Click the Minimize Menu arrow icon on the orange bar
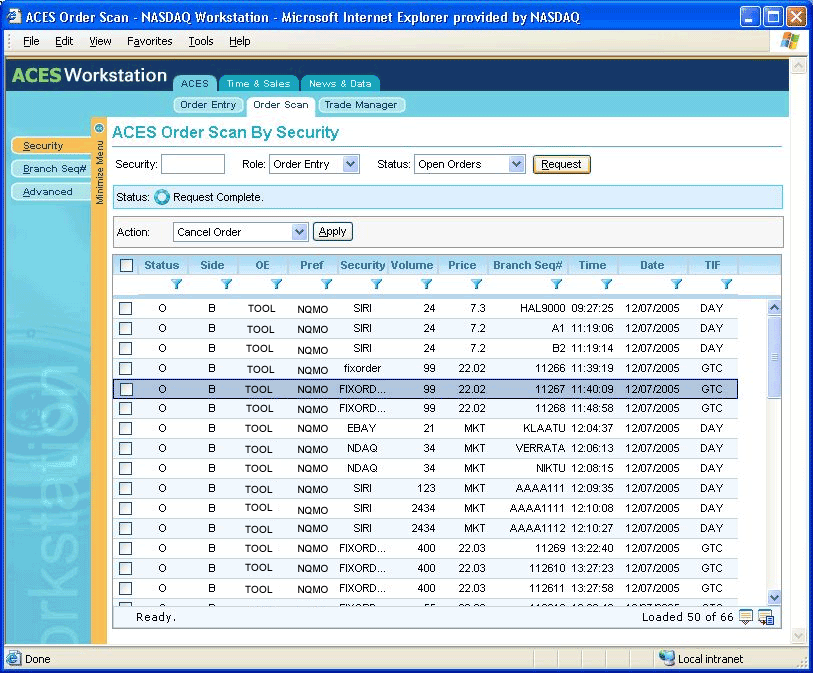 pyautogui.click(x=99, y=128)
